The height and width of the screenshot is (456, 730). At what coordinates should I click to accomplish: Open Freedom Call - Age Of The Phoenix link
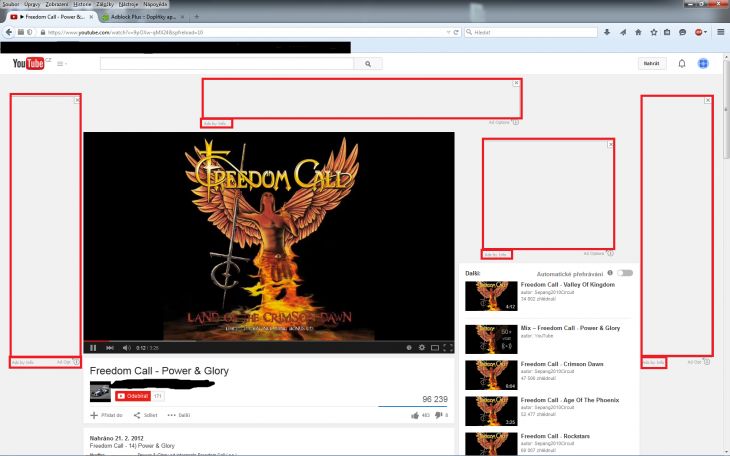tap(570, 400)
